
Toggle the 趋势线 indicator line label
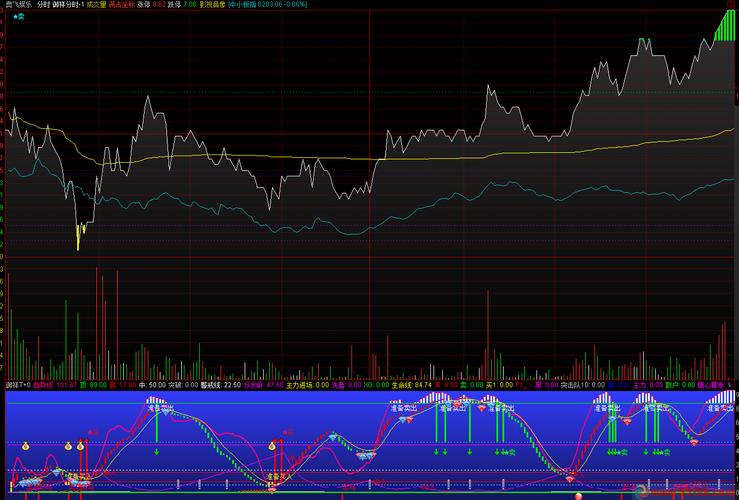click(x=46, y=384)
